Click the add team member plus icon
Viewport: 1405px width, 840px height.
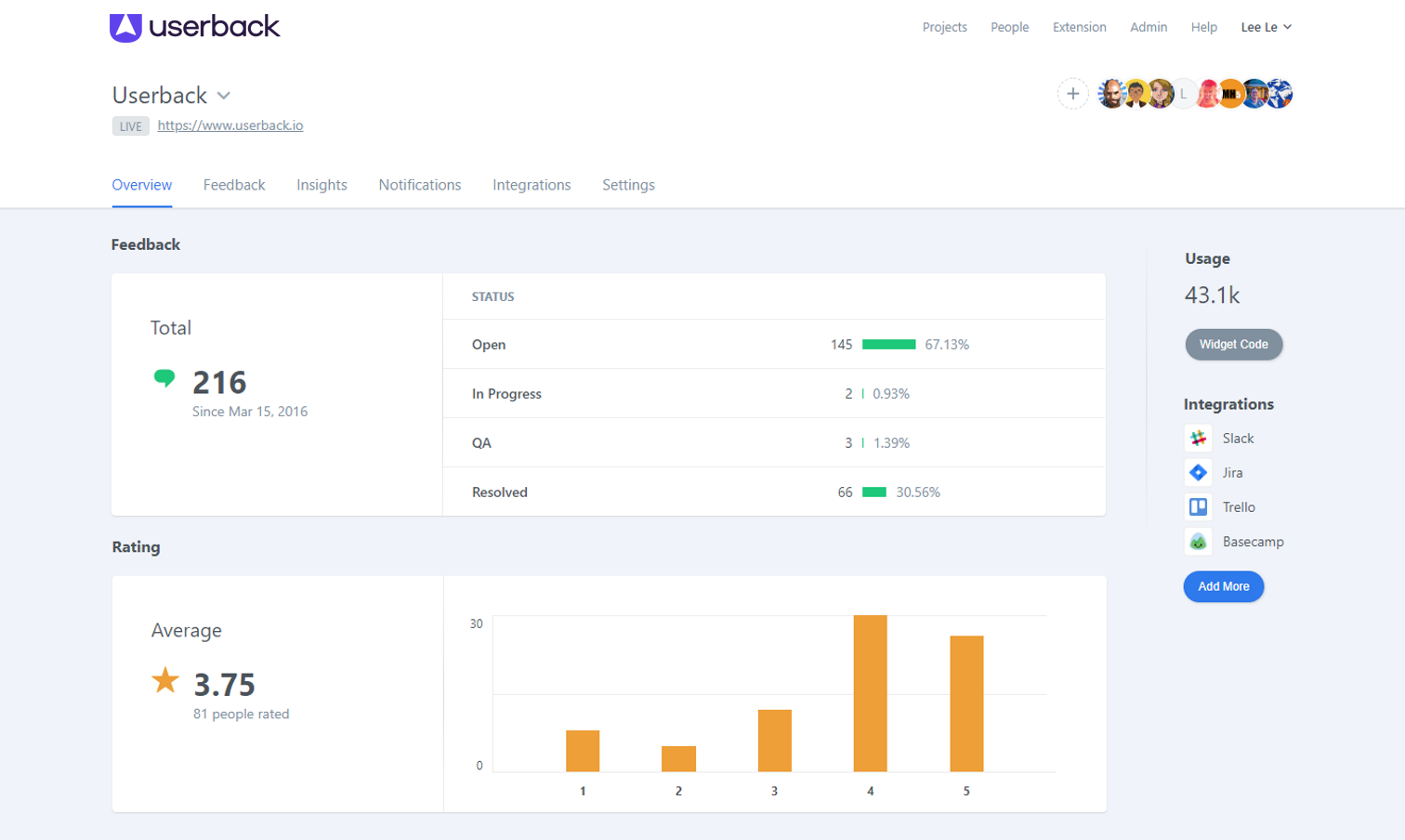pos(1072,94)
